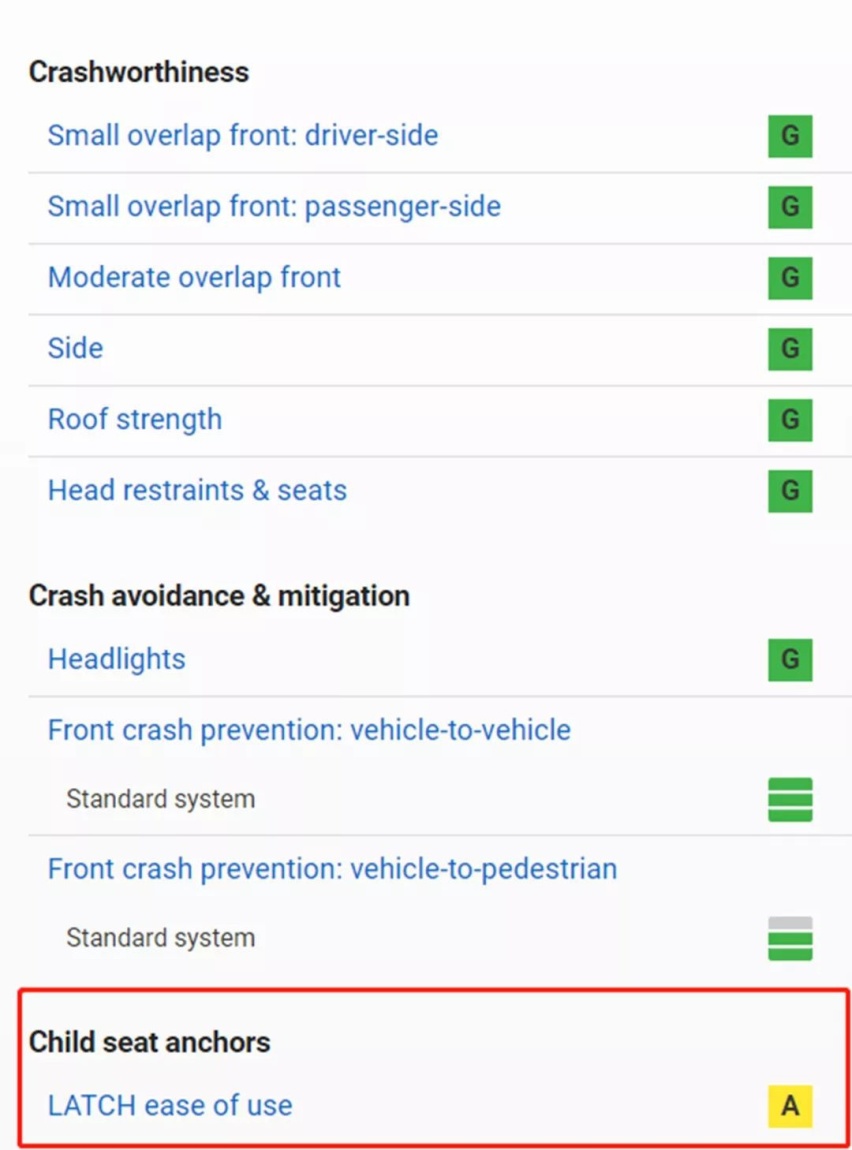The height and width of the screenshot is (1150, 852).
Task: Click green G badge for driver-side overlap
Action: tap(790, 136)
